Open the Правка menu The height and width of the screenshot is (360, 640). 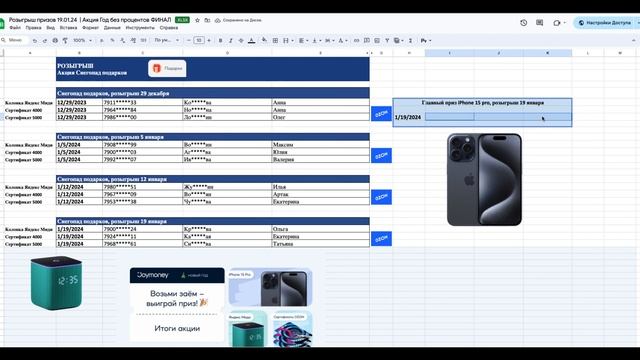click(x=33, y=28)
